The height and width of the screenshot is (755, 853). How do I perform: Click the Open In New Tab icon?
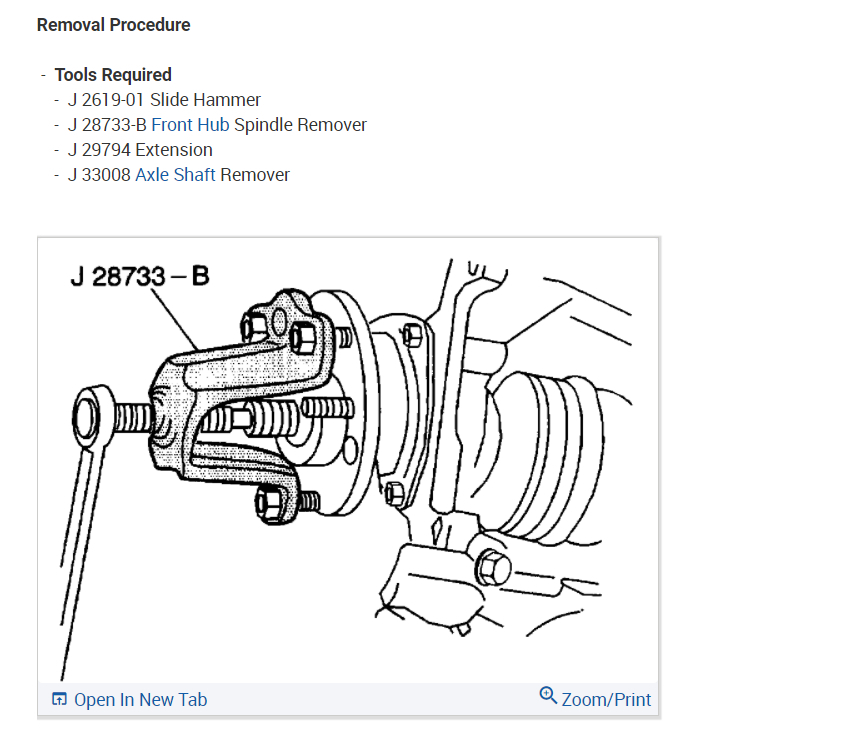[x=59, y=699]
